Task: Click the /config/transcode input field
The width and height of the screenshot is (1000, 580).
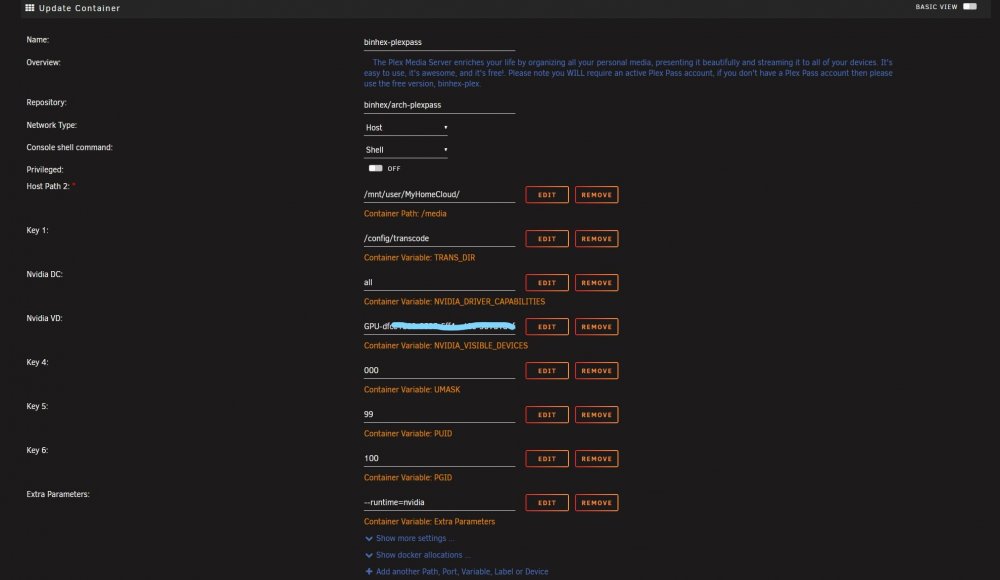Action: click(439, 239)
